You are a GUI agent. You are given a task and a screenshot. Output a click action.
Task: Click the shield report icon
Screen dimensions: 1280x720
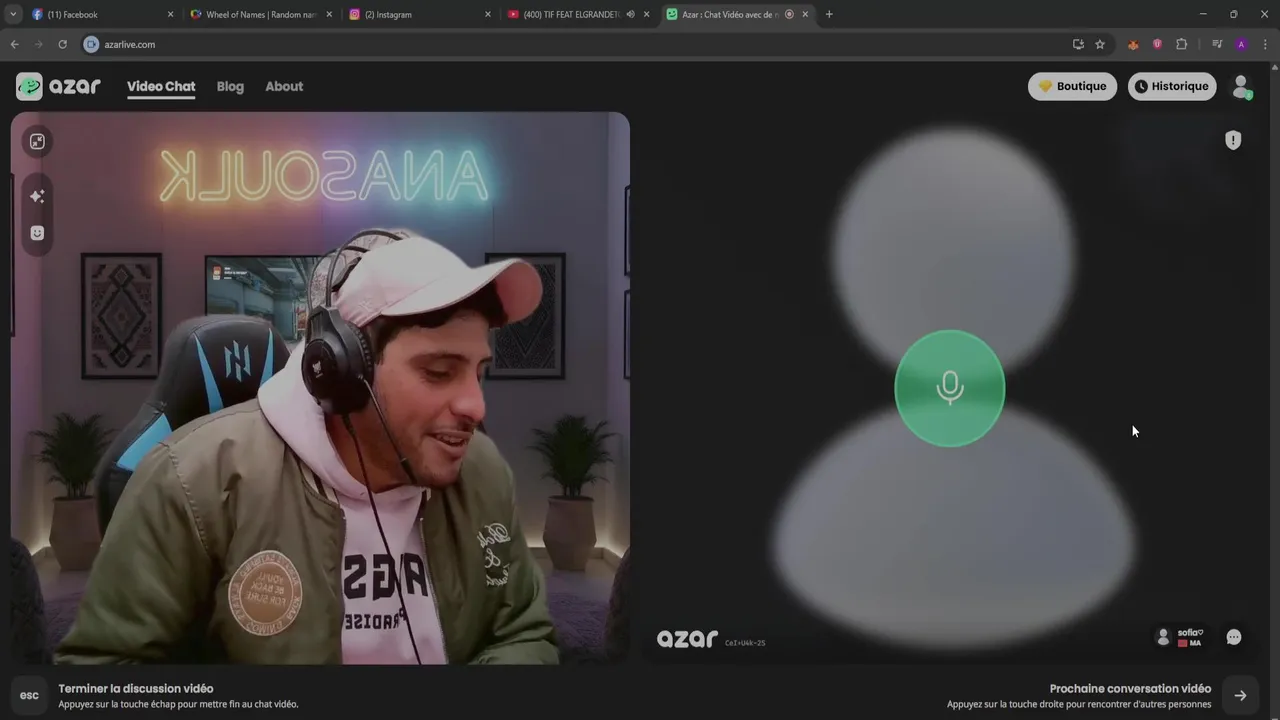(x=1233, y=140)
